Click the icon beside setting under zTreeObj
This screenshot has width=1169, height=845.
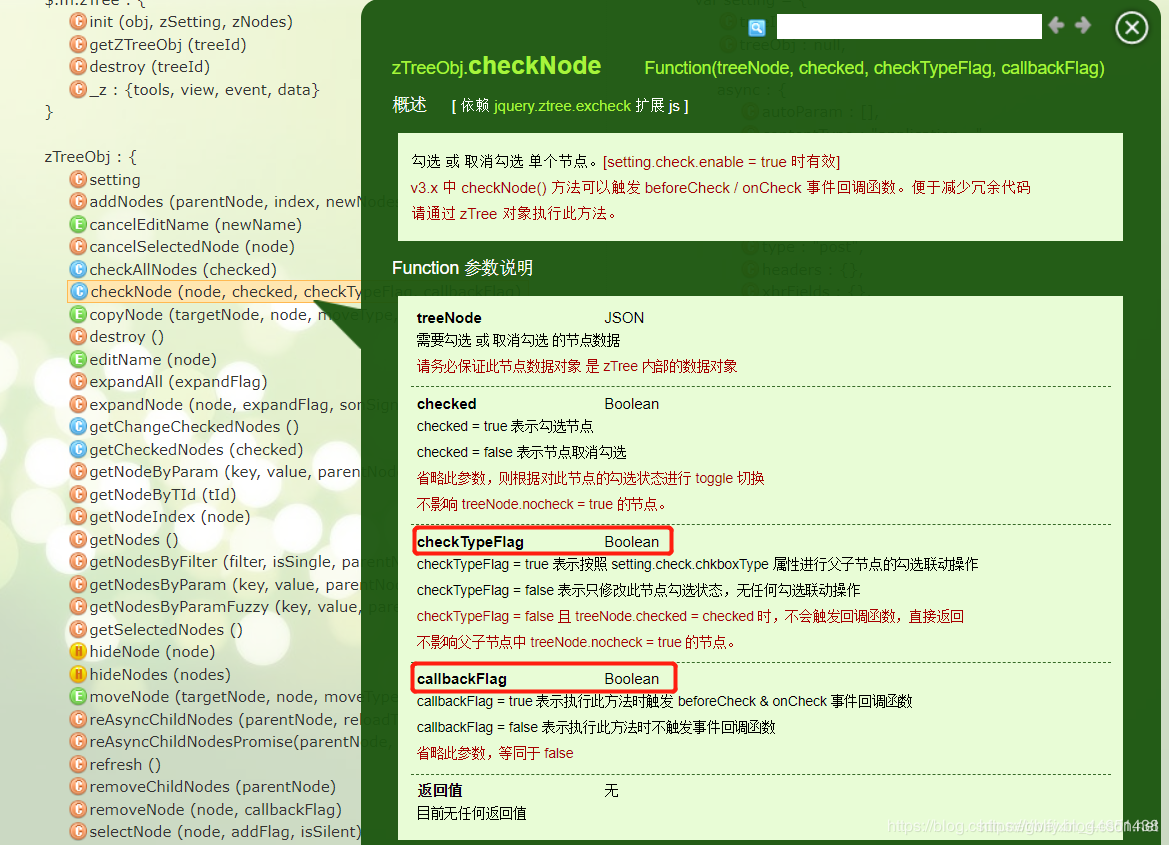78,179
